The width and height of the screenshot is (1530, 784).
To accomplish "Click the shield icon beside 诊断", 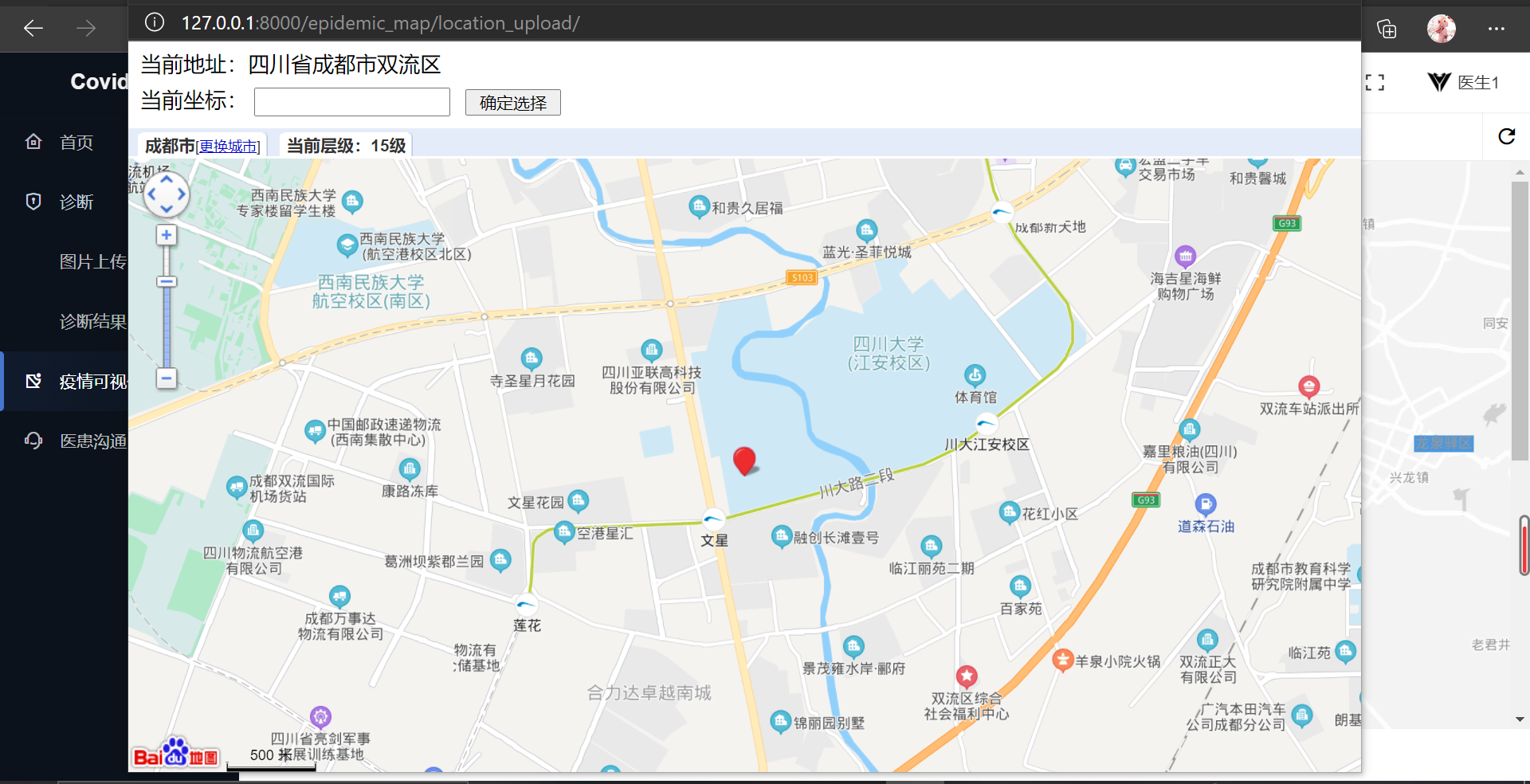I will (x=33, y=202).
